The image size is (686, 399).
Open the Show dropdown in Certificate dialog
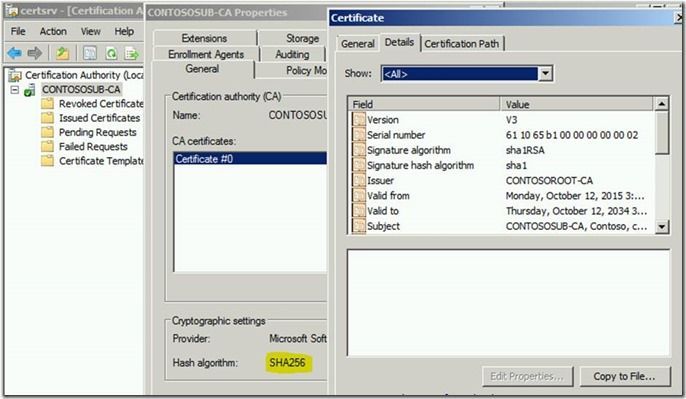click(x=545, y=74)
